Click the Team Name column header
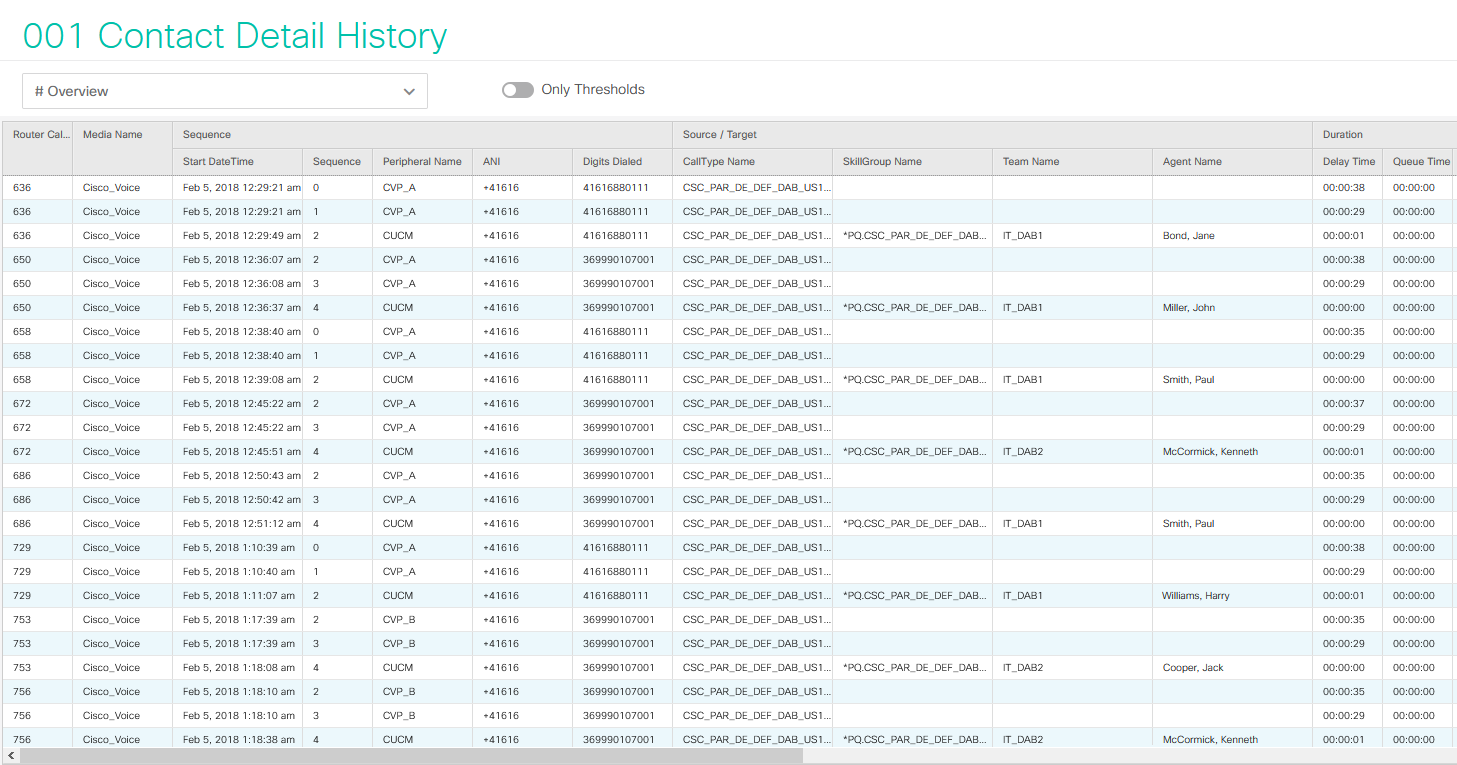 point(1072,161)
